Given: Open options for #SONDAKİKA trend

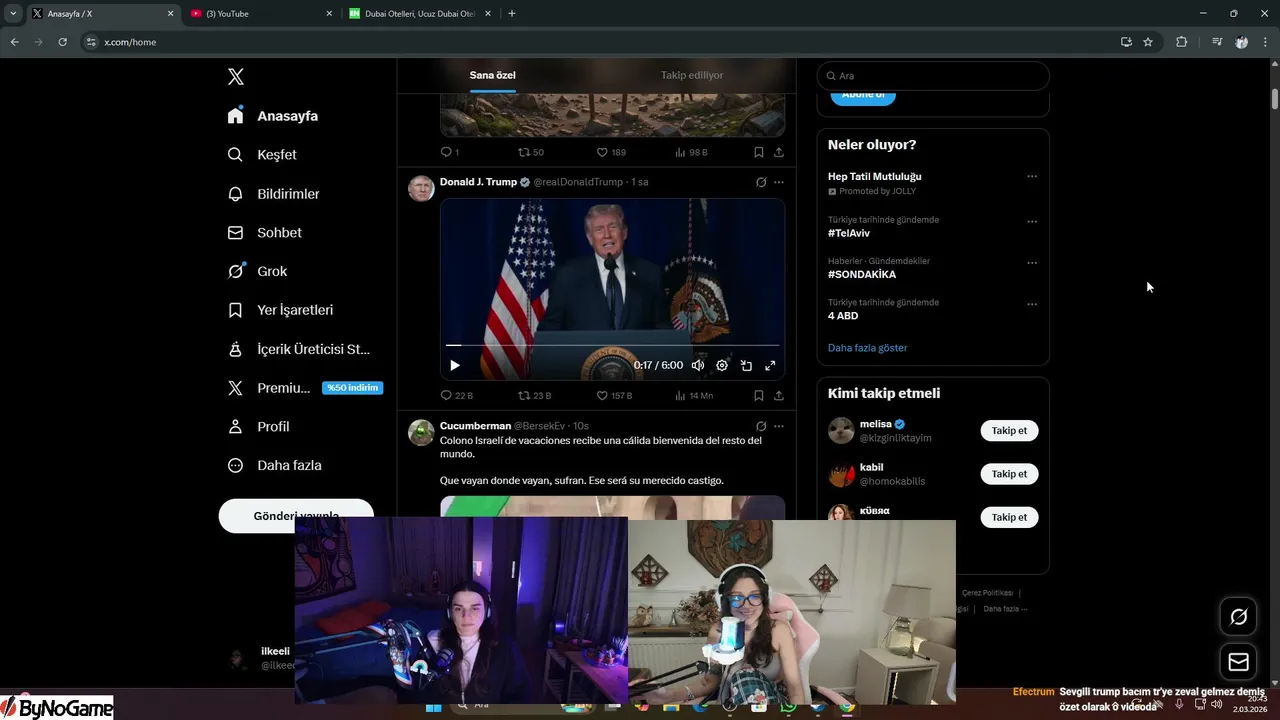Looking at the screenshot, I should point(1032,263).
